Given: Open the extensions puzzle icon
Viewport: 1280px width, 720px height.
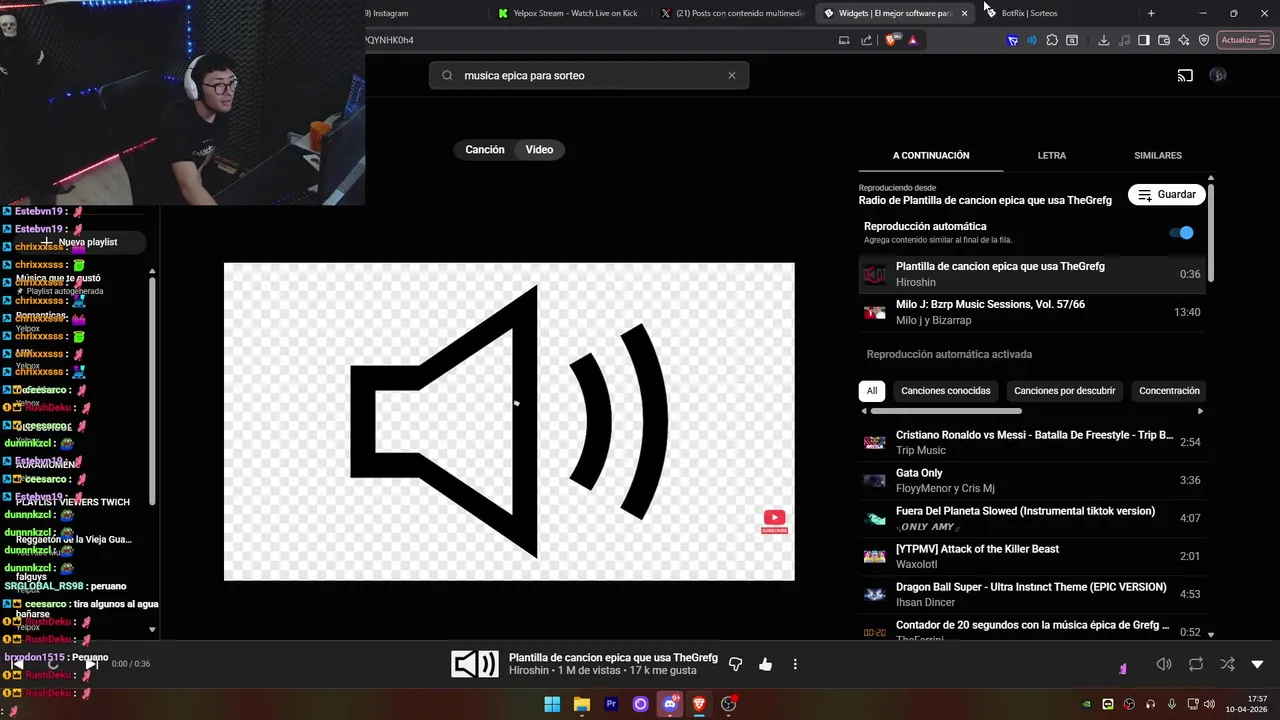Looking at the screenshot, I should click(x=1052, y=40).
